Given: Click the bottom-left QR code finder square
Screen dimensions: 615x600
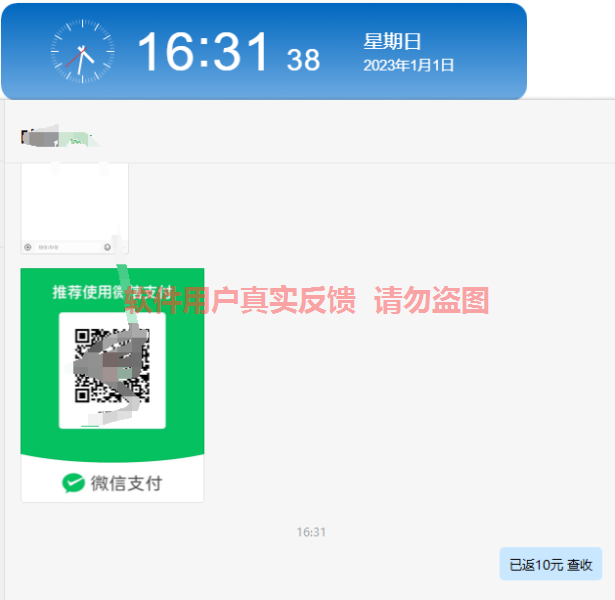Looking at the screenshot, I should coord(82,395).
